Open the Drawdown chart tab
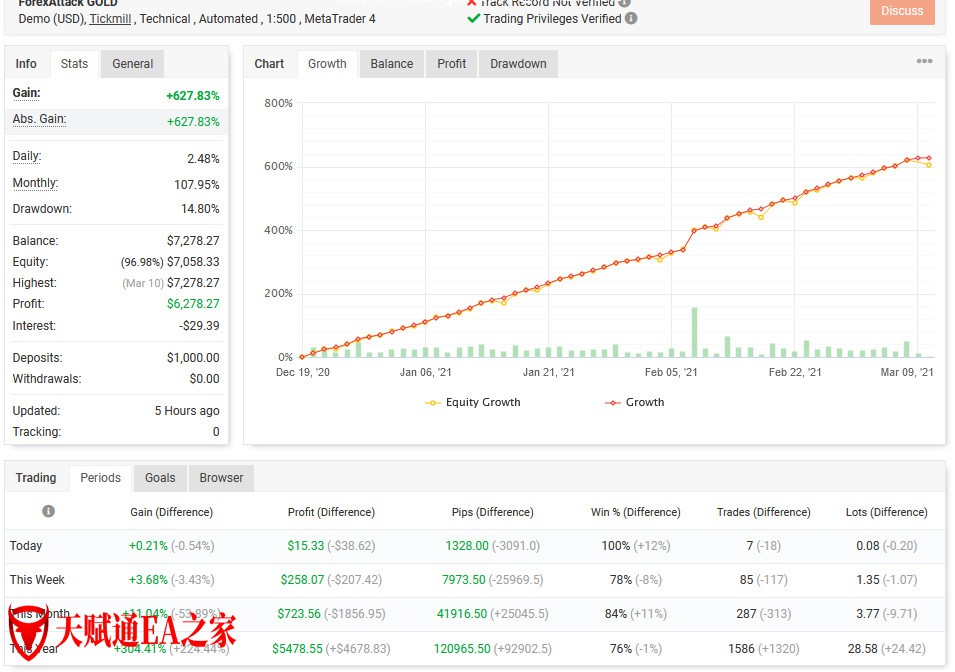 pos(518,64)
